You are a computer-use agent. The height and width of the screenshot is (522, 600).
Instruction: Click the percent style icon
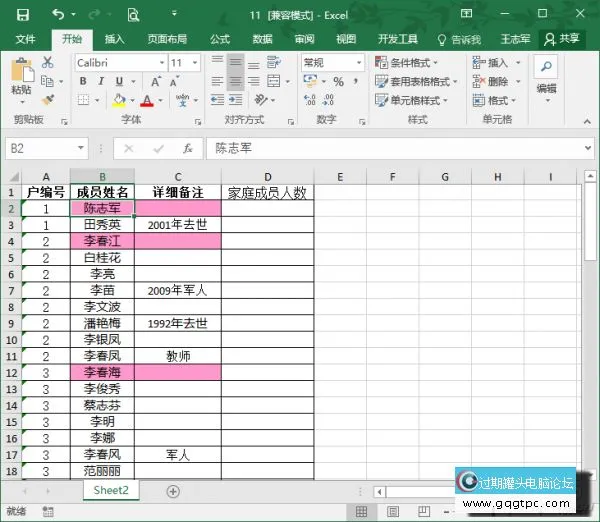tap(337, 82)
